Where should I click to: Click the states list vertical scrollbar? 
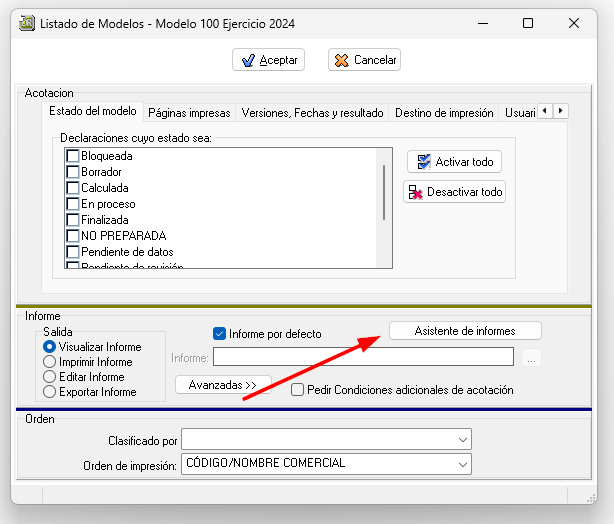[x=384, y=190]
